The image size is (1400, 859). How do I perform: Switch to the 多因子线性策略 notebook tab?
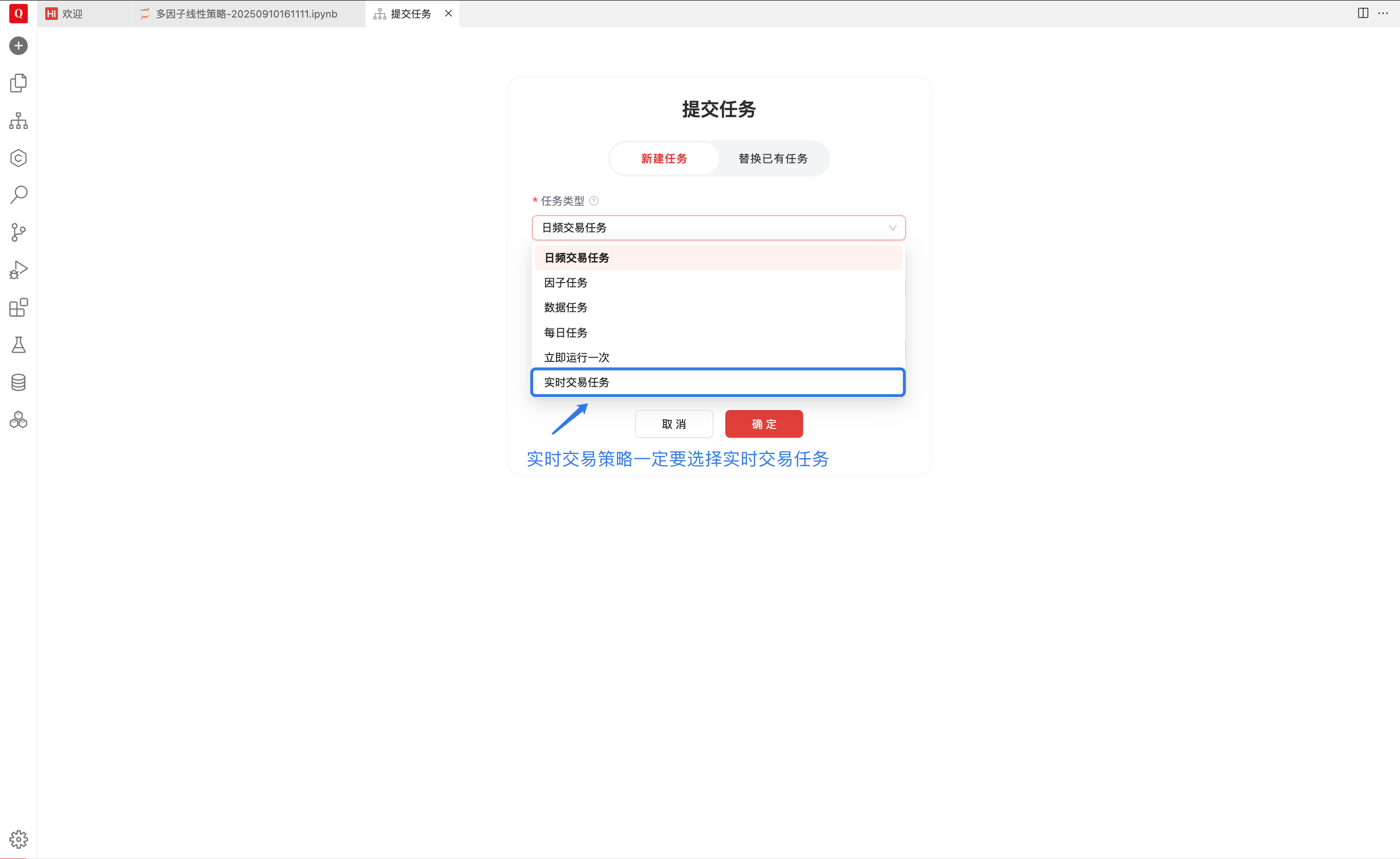(246, 14)
